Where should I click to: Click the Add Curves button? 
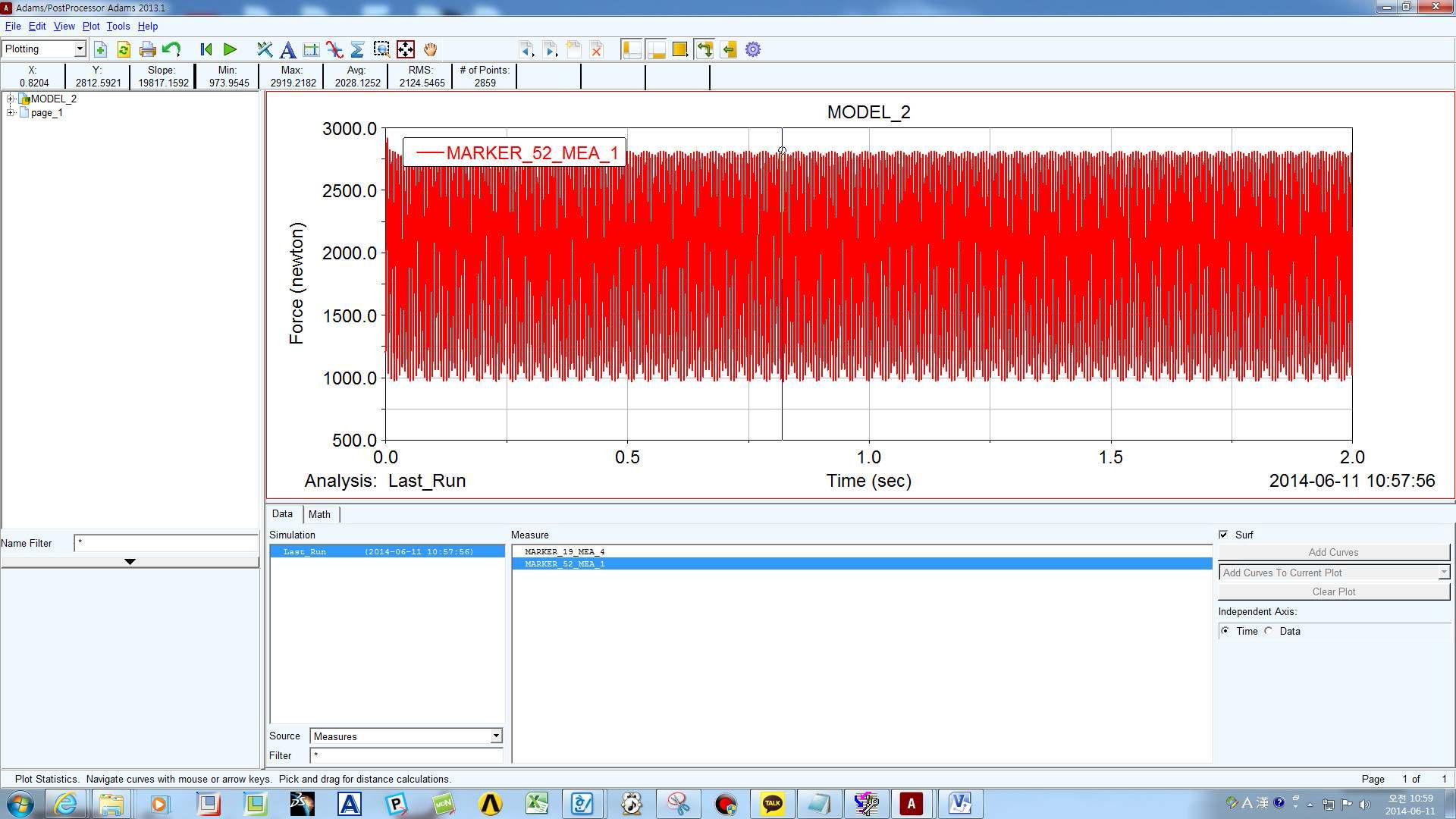tap(1333, 552)
